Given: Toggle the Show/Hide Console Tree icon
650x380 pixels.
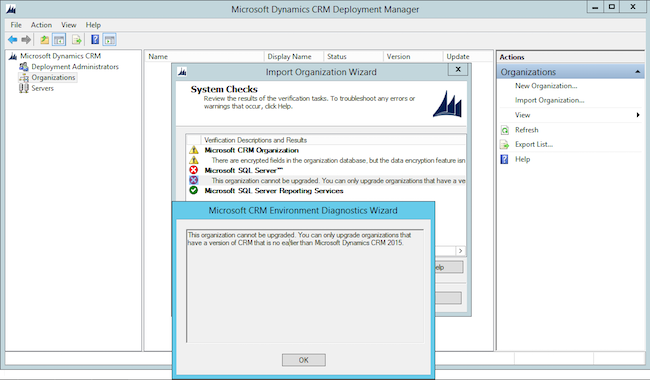Looking at the screenshot, I should coord(59,40).
